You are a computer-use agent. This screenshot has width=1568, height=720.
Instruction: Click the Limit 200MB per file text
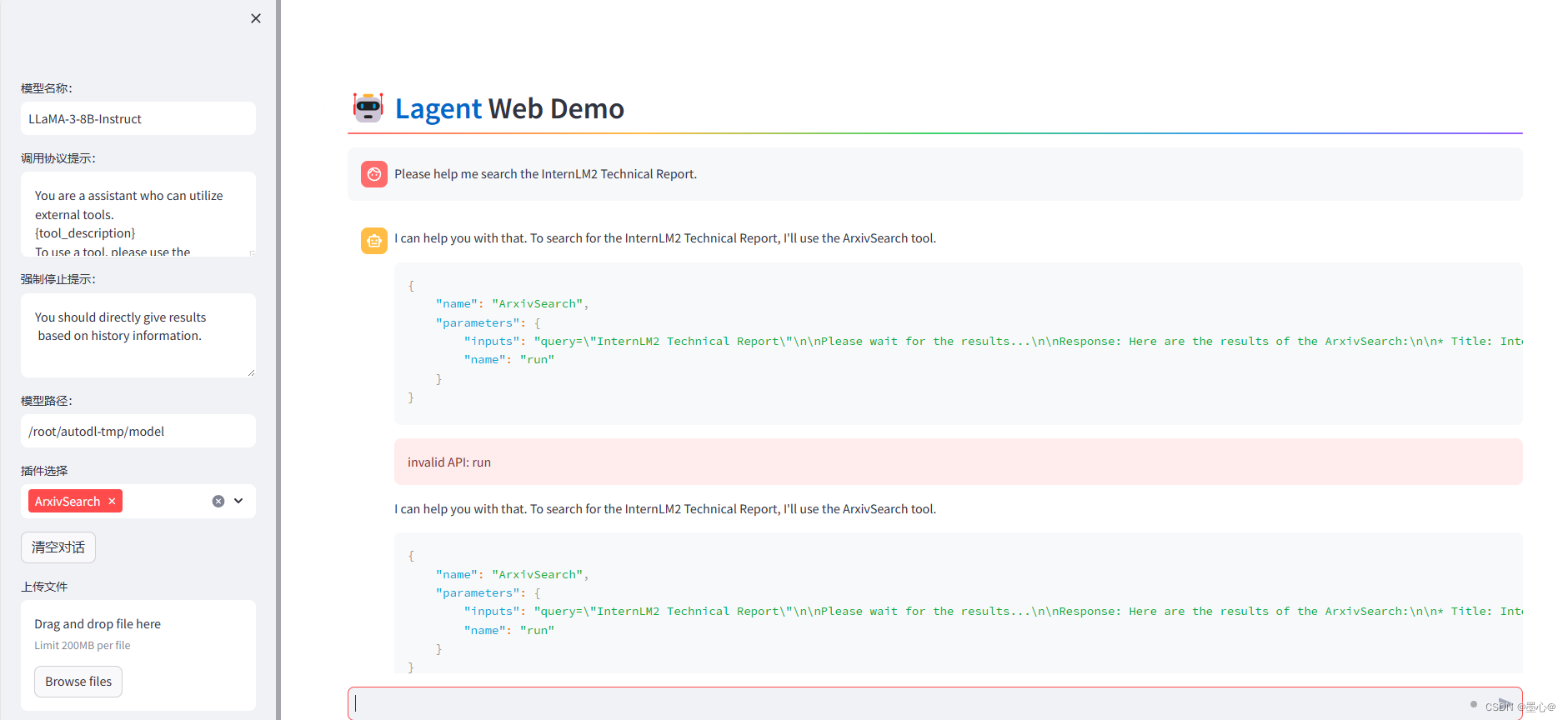click(x=83, y=646)
